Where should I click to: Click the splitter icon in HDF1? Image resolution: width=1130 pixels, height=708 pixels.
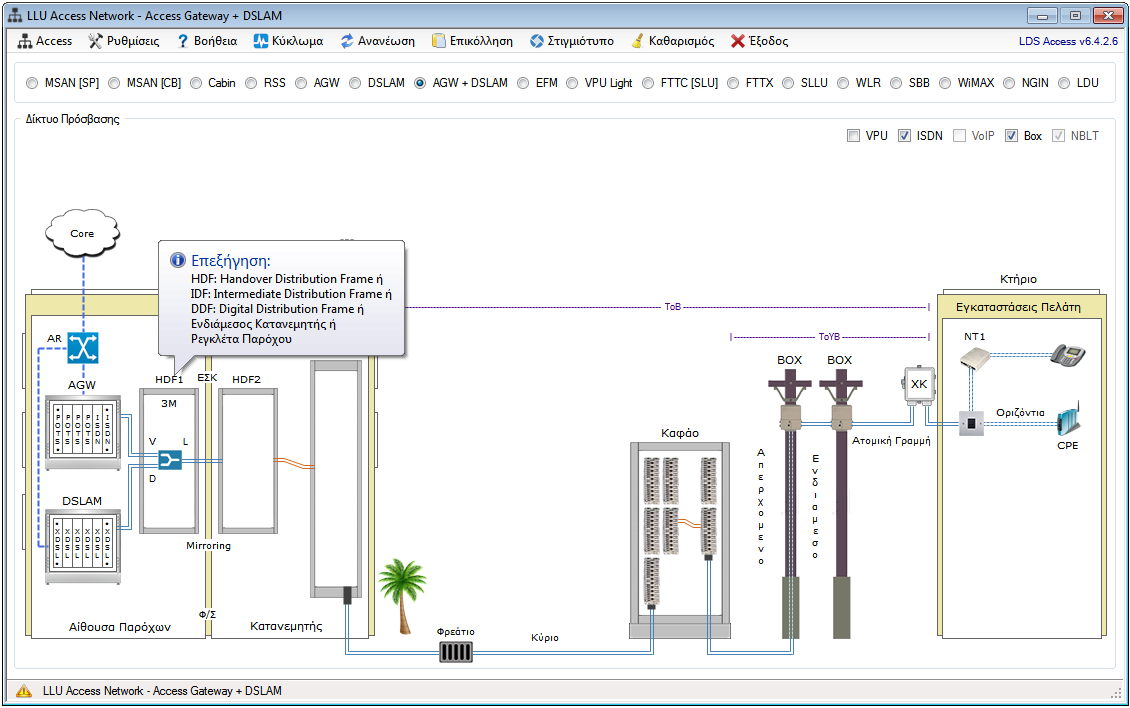pyautogui.click(x=169, y=460)
